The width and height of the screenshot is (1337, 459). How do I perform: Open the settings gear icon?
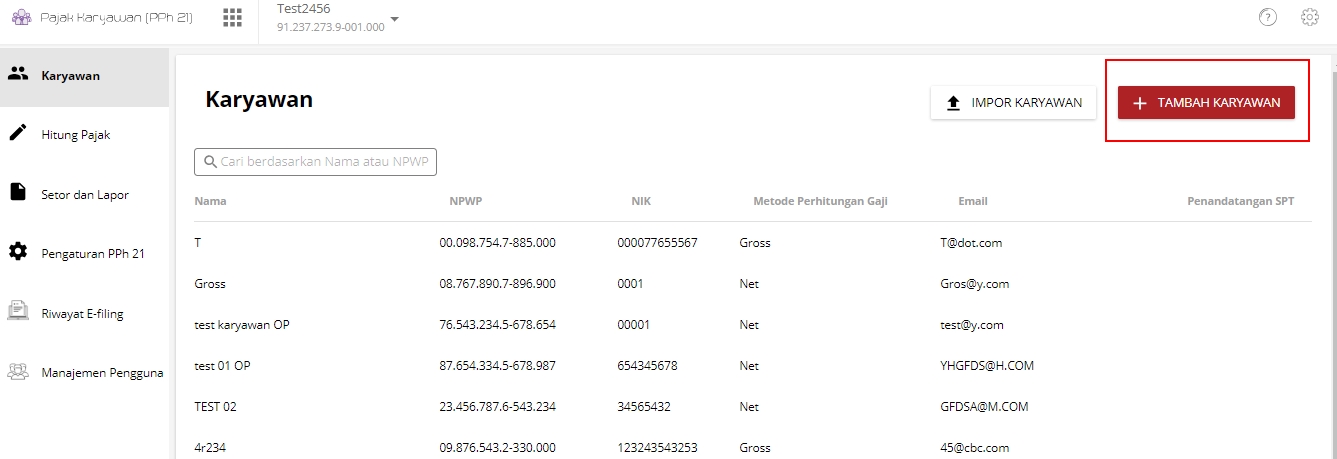point(1310,17)
